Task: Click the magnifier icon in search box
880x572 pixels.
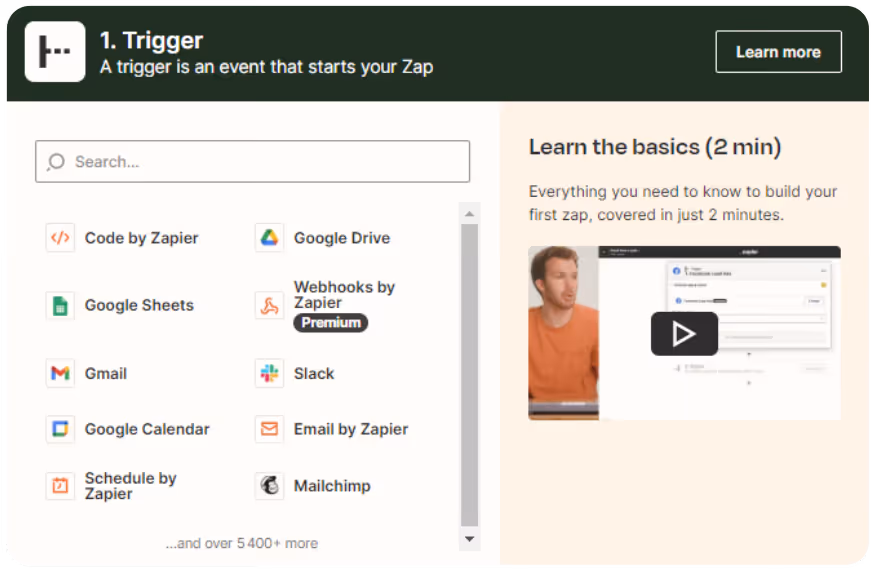Action: [56, 162]
